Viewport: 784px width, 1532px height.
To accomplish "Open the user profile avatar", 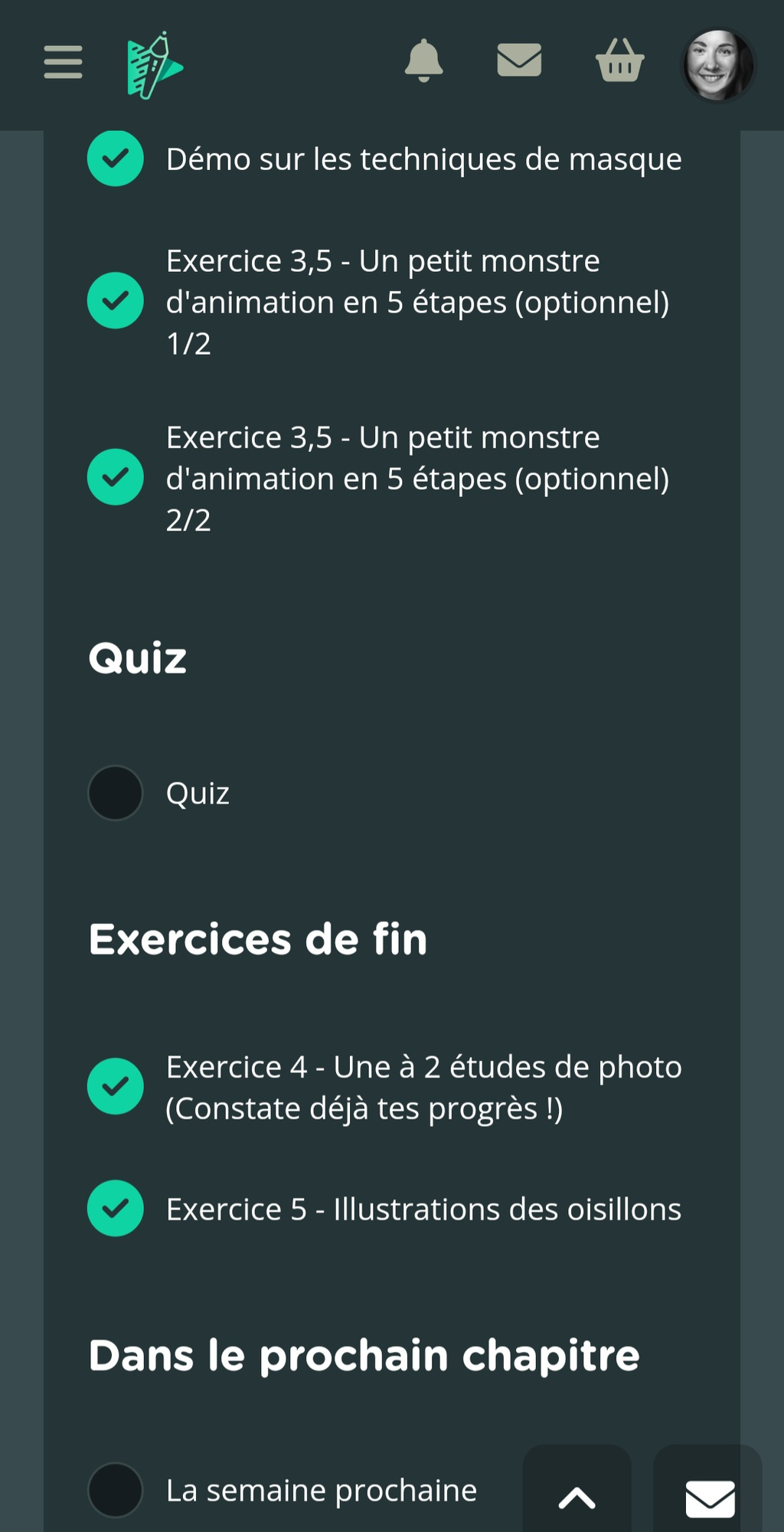I will [717, 65].
